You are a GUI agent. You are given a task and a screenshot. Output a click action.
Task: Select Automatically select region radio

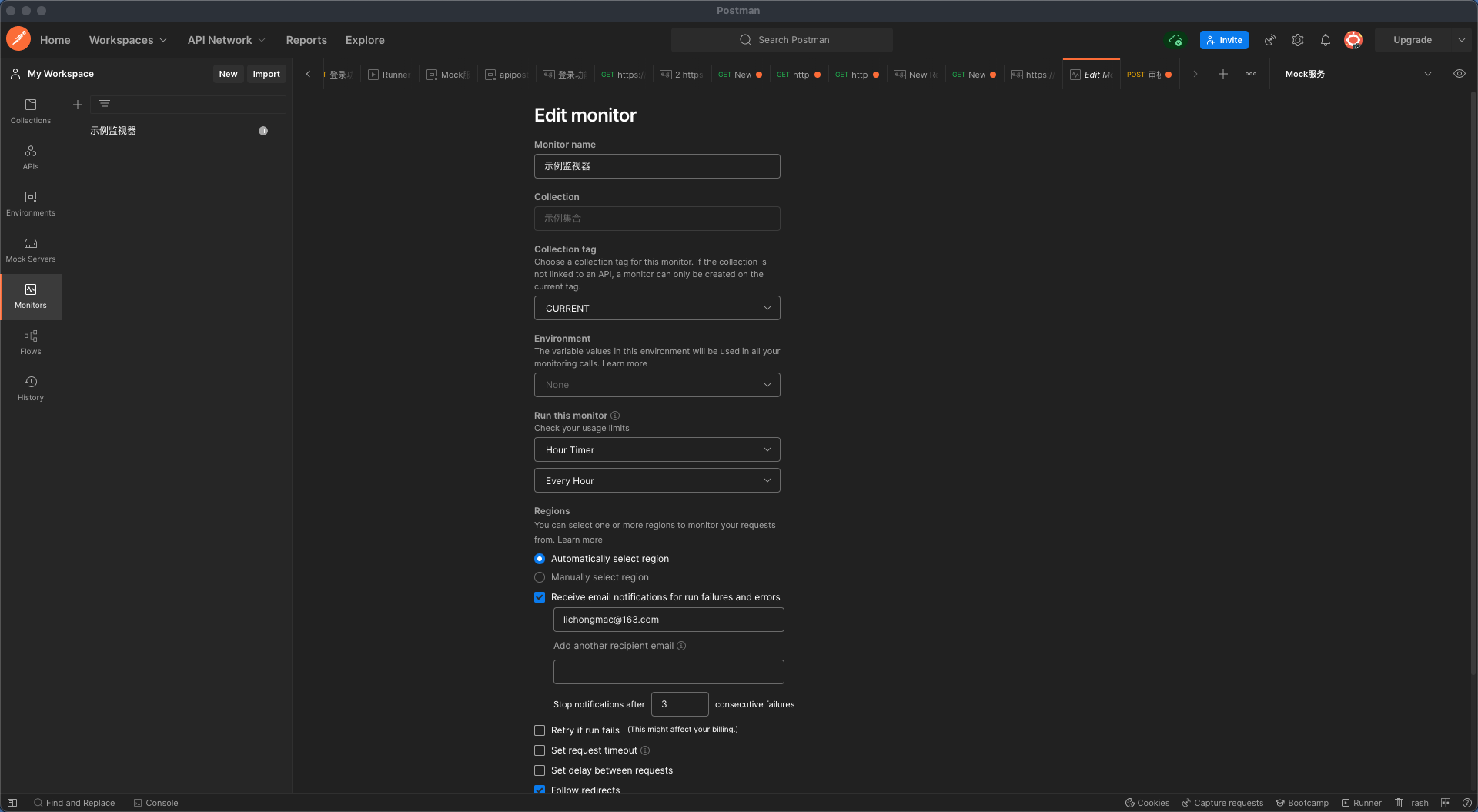(x=540, y=559)
